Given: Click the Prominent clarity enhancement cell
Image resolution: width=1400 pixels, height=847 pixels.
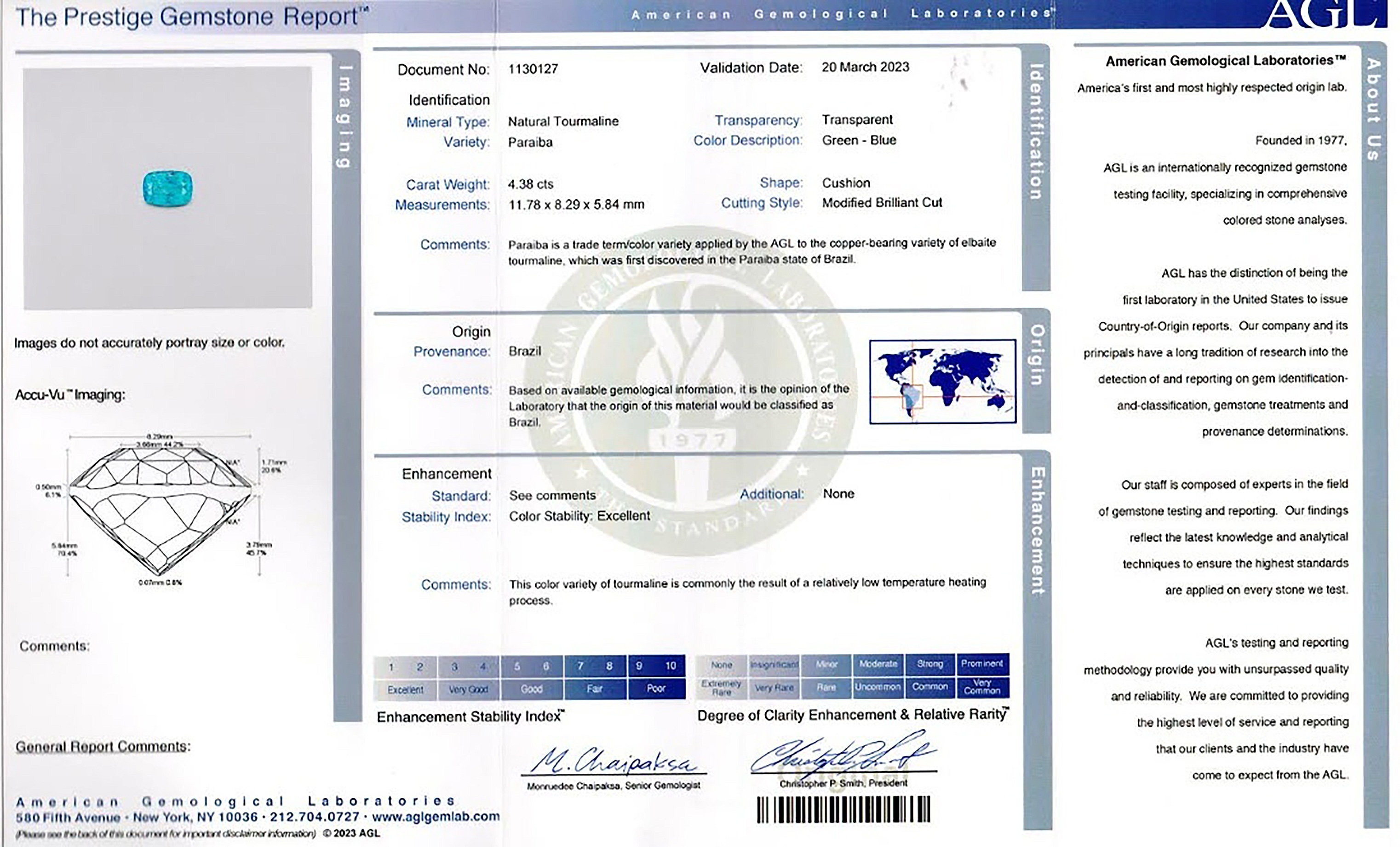Looking at the screenshot, I should tap(982, 664).
